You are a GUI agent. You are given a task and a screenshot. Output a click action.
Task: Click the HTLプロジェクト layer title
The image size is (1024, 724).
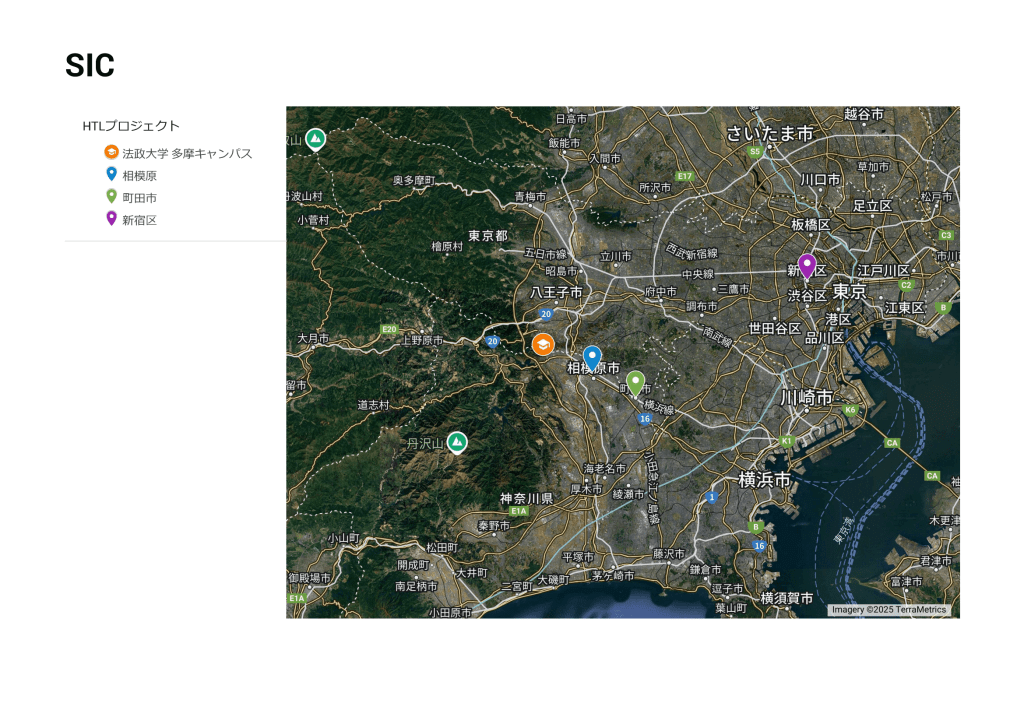[x=131, y=126]
